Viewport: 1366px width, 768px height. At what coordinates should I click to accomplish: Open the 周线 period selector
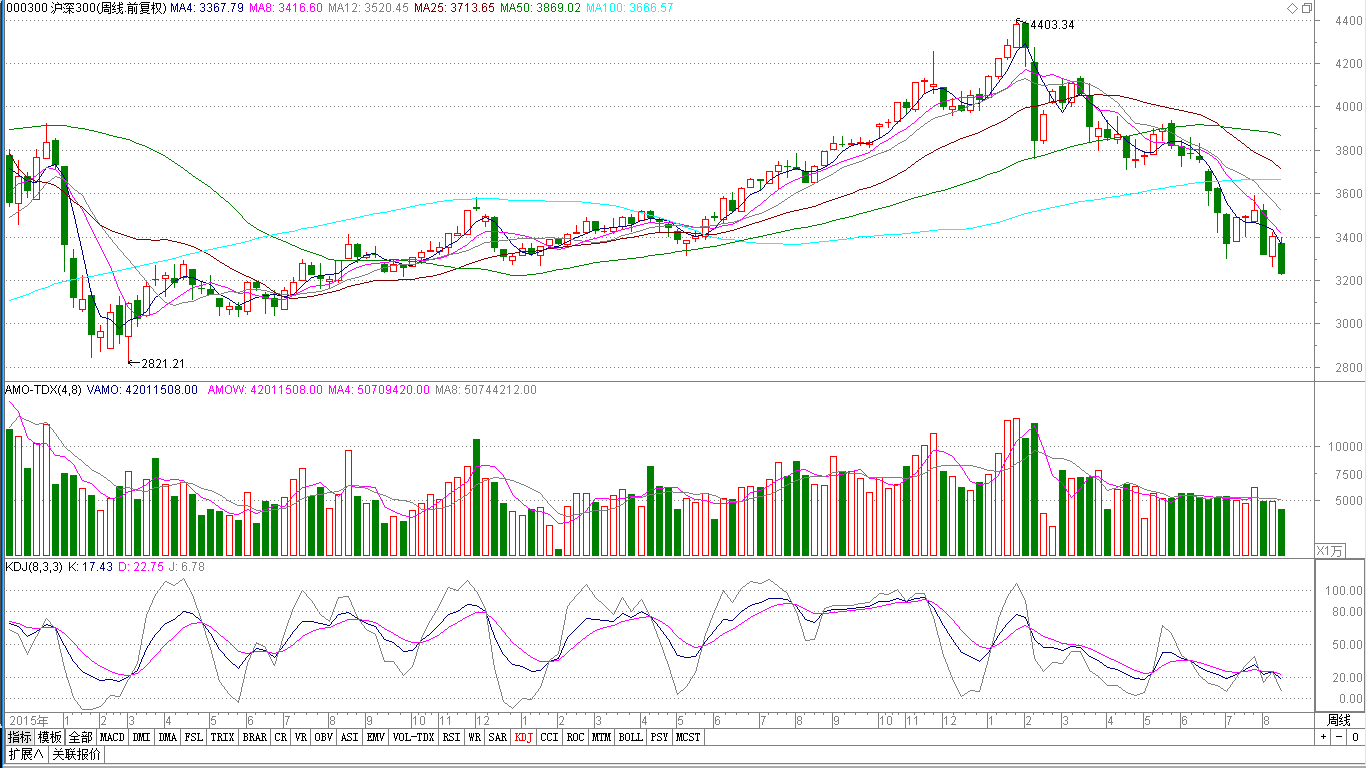point(1338,720)
